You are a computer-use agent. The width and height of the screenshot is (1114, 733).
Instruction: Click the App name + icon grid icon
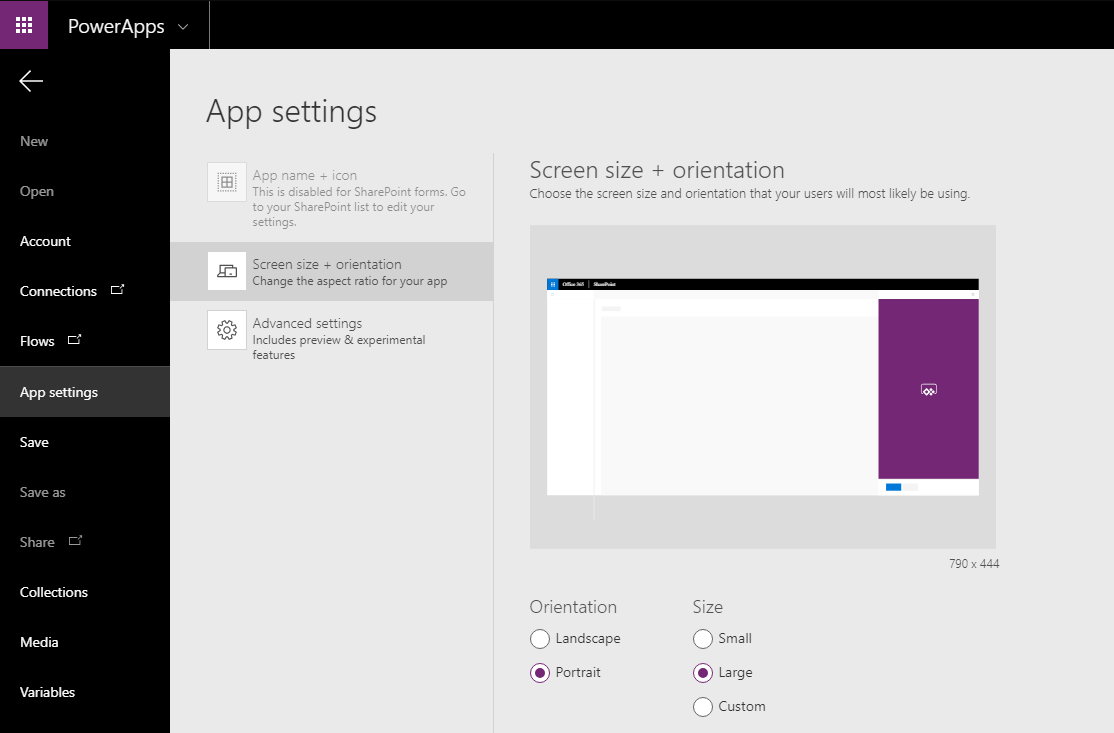pos(227,183)
